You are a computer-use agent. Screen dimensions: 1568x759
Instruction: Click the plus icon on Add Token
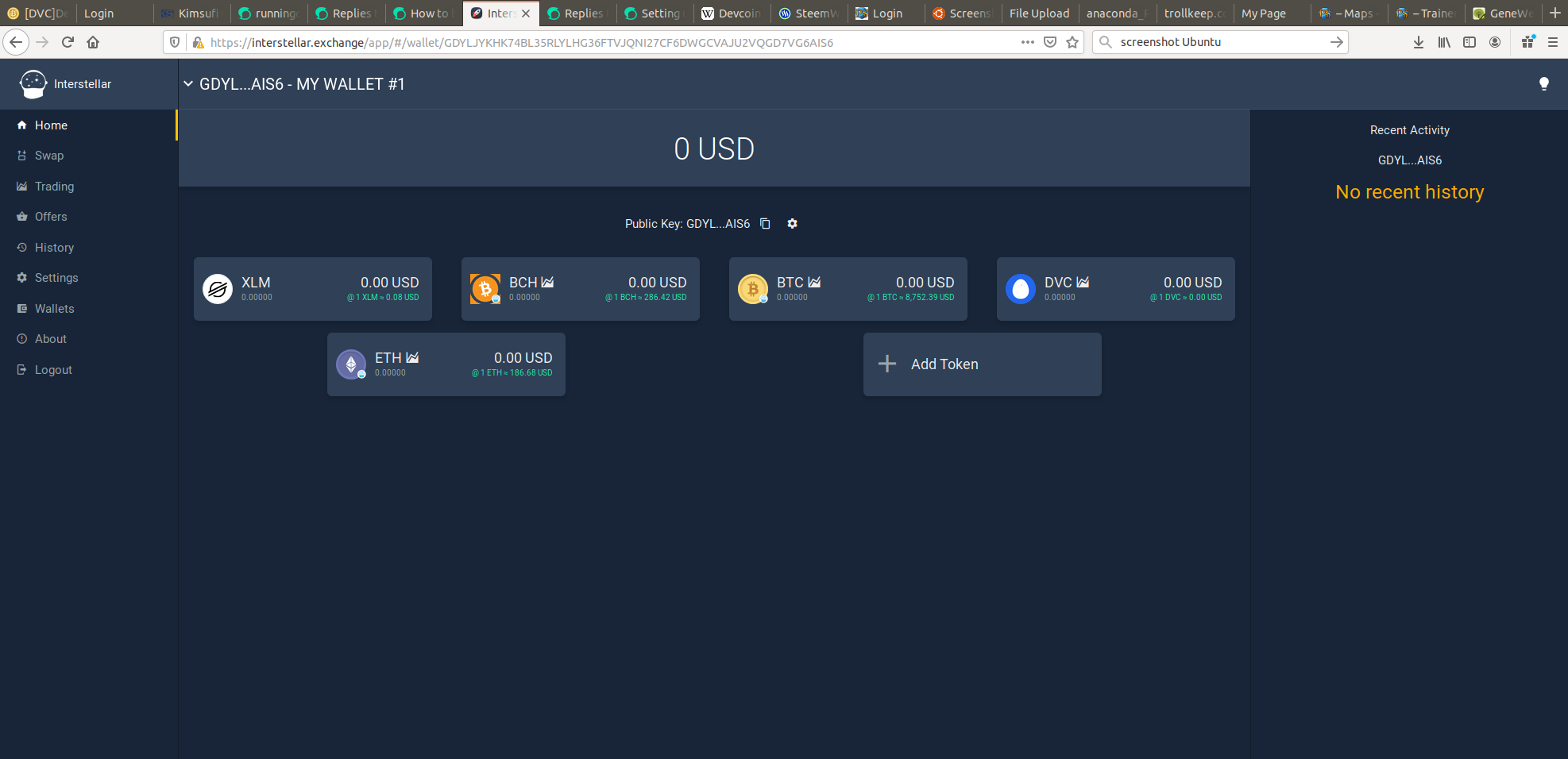point(887,364)
